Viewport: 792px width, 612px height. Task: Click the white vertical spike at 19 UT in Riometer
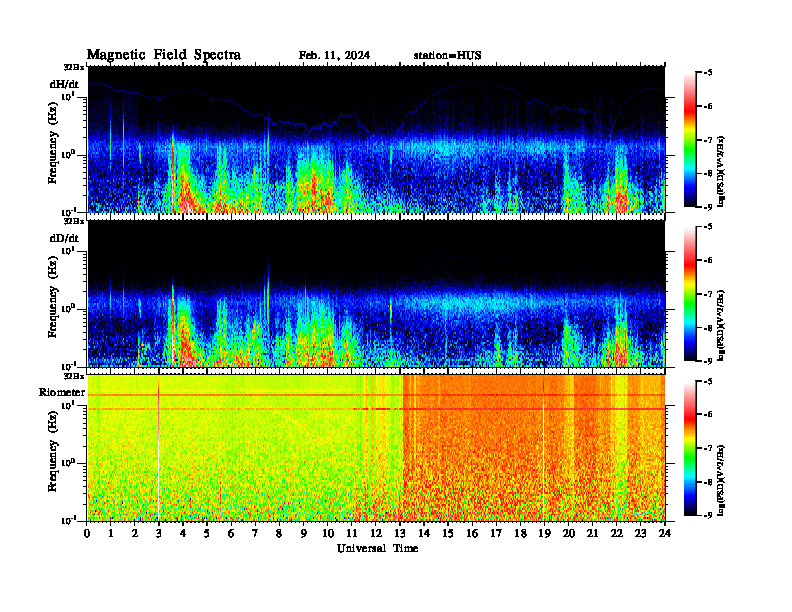pyautogui.click(x=543, y=449)
